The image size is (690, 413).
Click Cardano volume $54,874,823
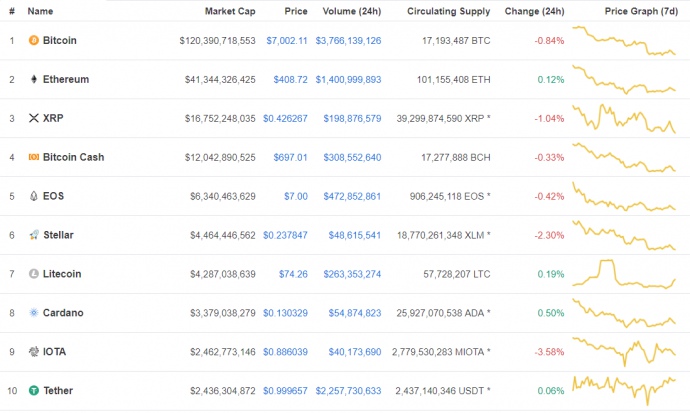pos(355,313)
